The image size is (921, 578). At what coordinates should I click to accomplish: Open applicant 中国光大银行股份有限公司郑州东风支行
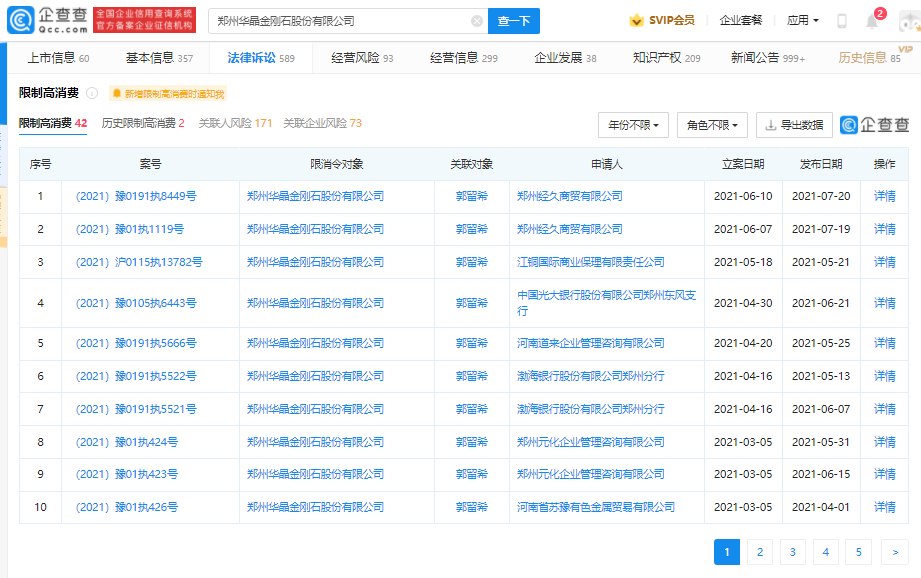[607, 303]
